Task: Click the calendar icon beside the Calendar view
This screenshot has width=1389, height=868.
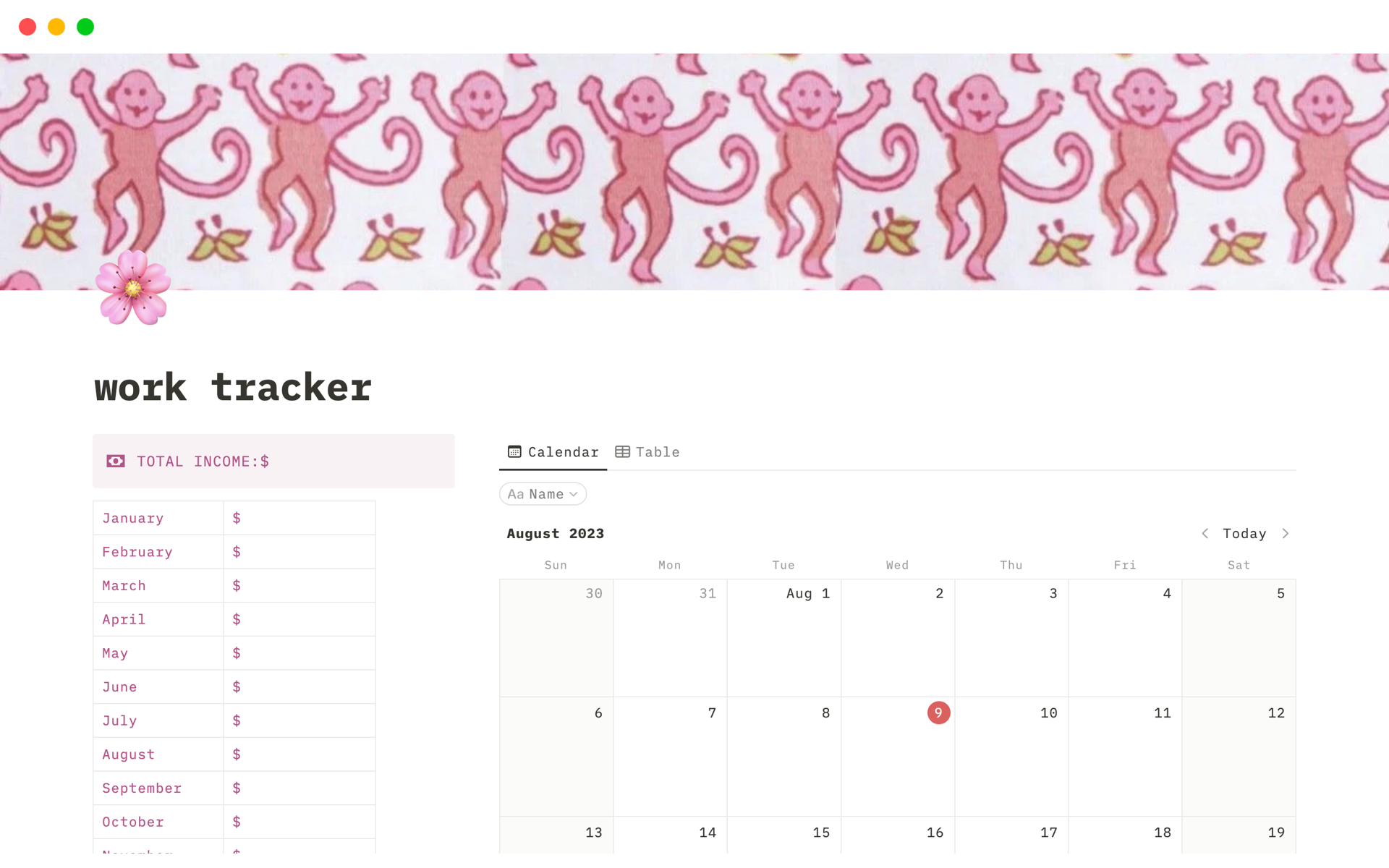Action: coord(514,451)
